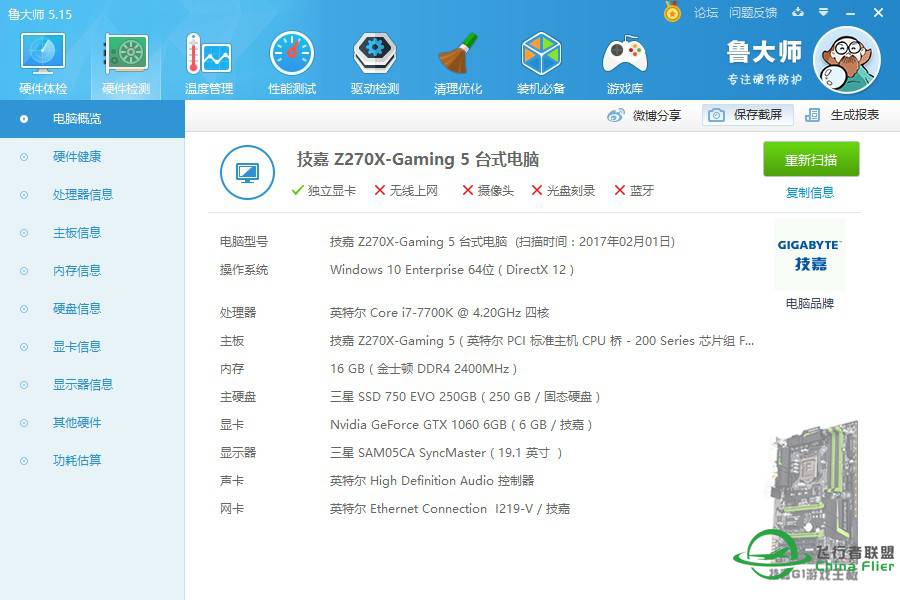Image resolution: width=900 pixels, height=600 pixels.
Task: Launch 性能测试 (Performance Test)
Action: 291,60
